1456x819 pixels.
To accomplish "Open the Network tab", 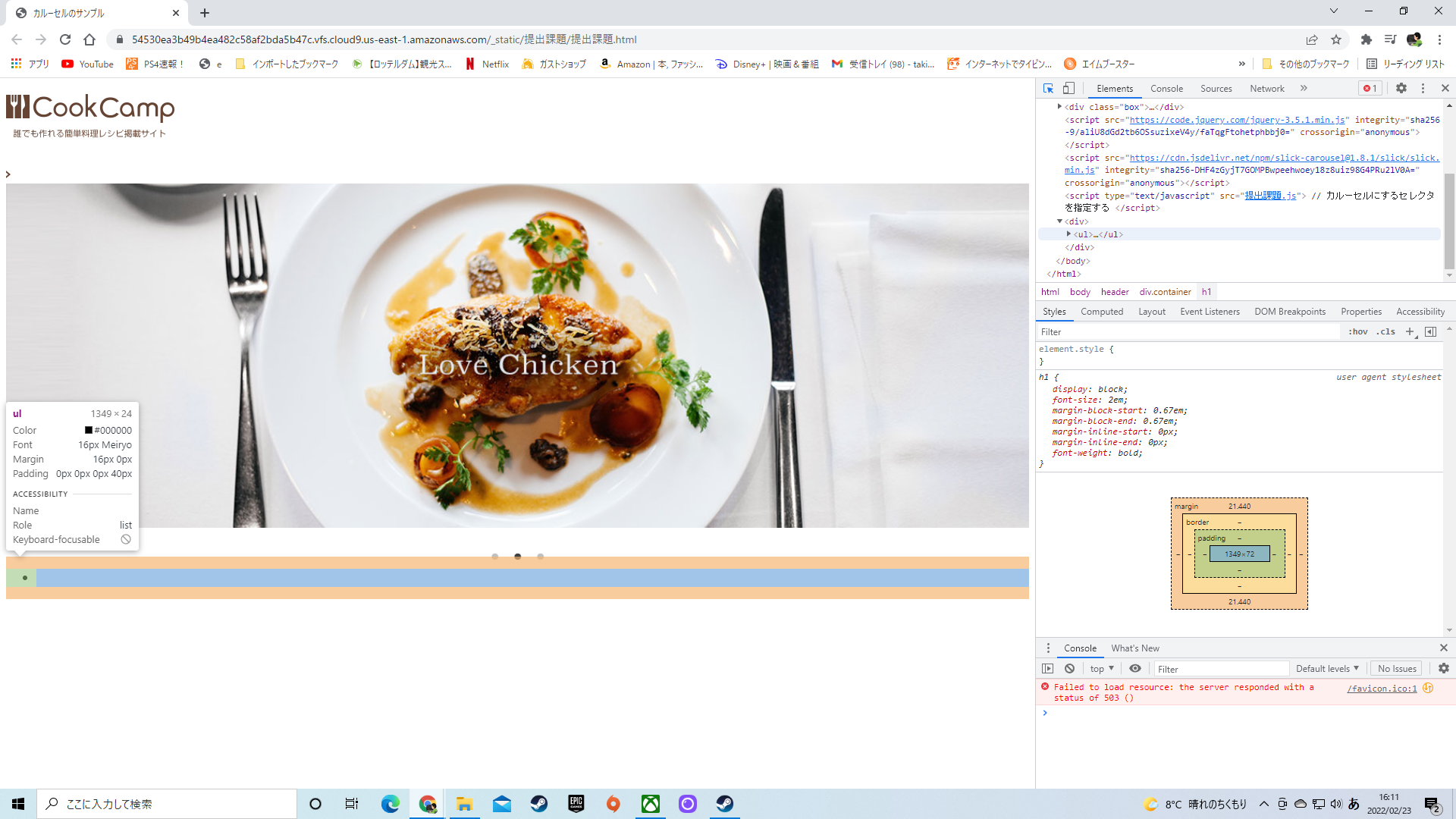I will (x=1267, y=89).
